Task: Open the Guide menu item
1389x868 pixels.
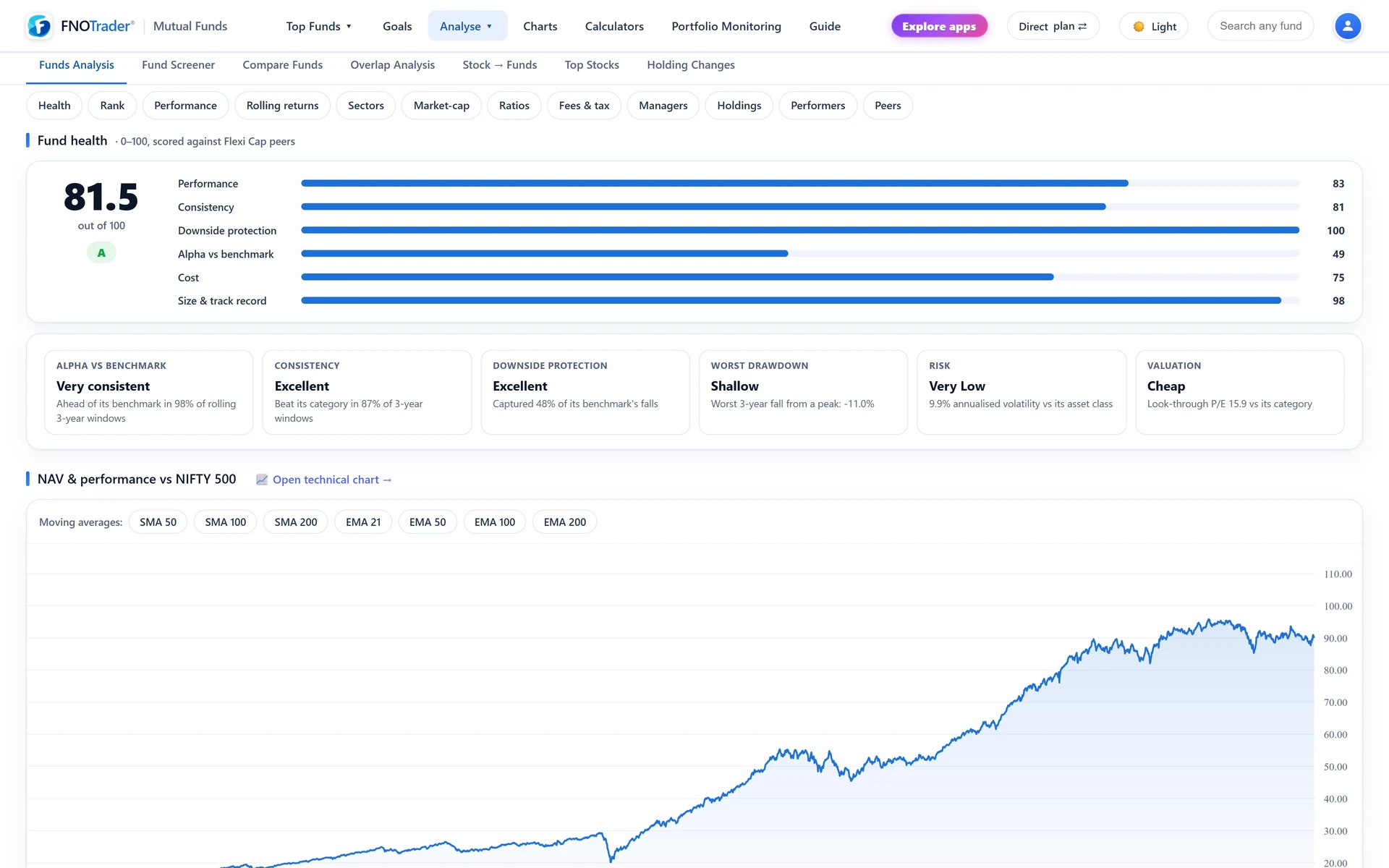Action: pos(825,26)
